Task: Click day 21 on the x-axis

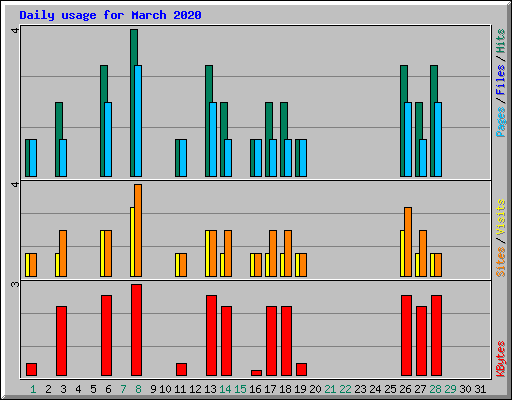Action: click(330, 389)
